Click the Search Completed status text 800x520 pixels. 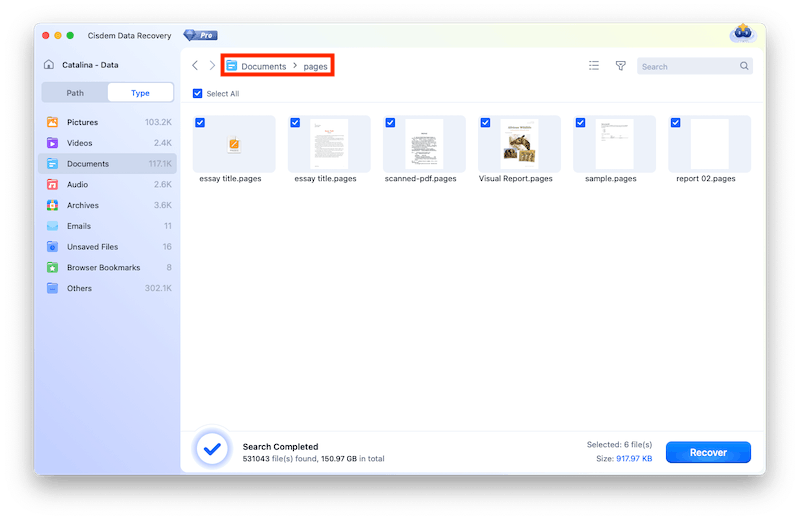(280, 447)
